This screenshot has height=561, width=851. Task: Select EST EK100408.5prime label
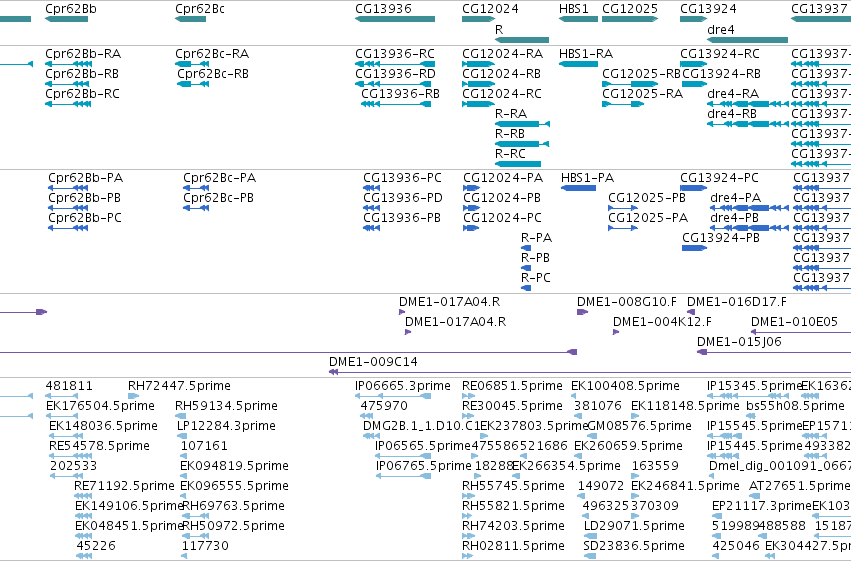(x=625, y=386)
